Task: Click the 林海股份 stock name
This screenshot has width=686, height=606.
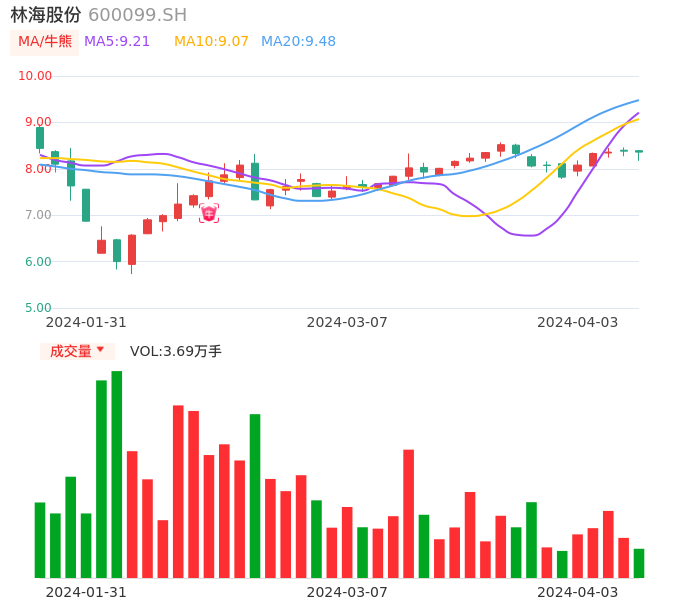Action: pyautogui.click(x=46, y=15)
